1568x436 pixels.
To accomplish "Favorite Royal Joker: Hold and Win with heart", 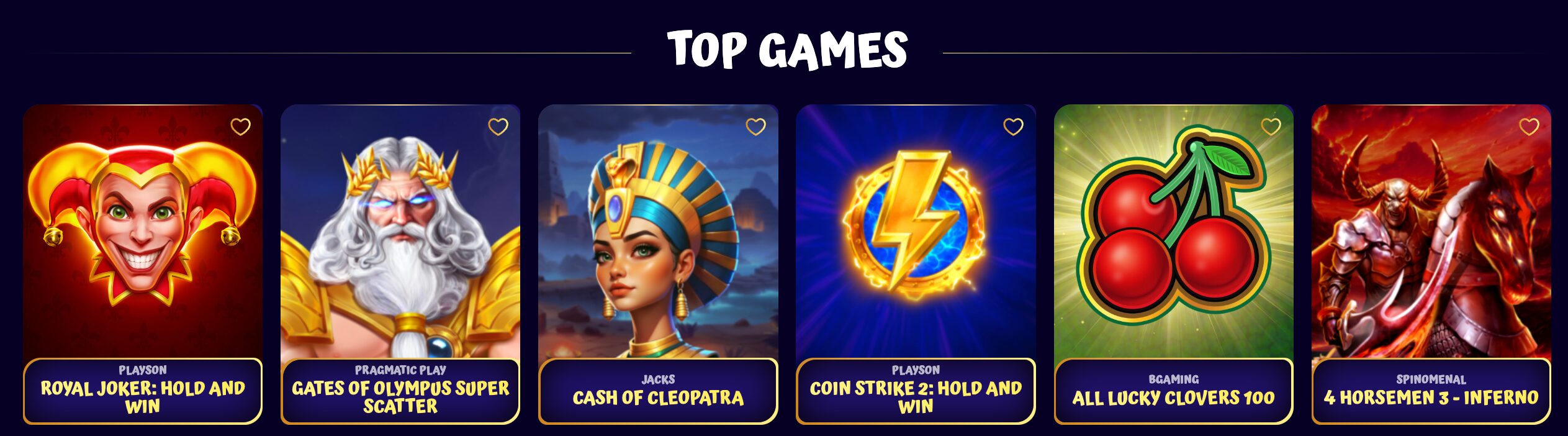I will 240,127.
